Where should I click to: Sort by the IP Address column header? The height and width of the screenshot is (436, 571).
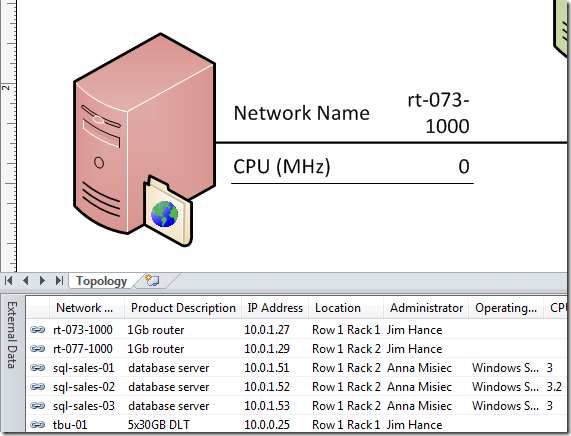coord(275,308)
